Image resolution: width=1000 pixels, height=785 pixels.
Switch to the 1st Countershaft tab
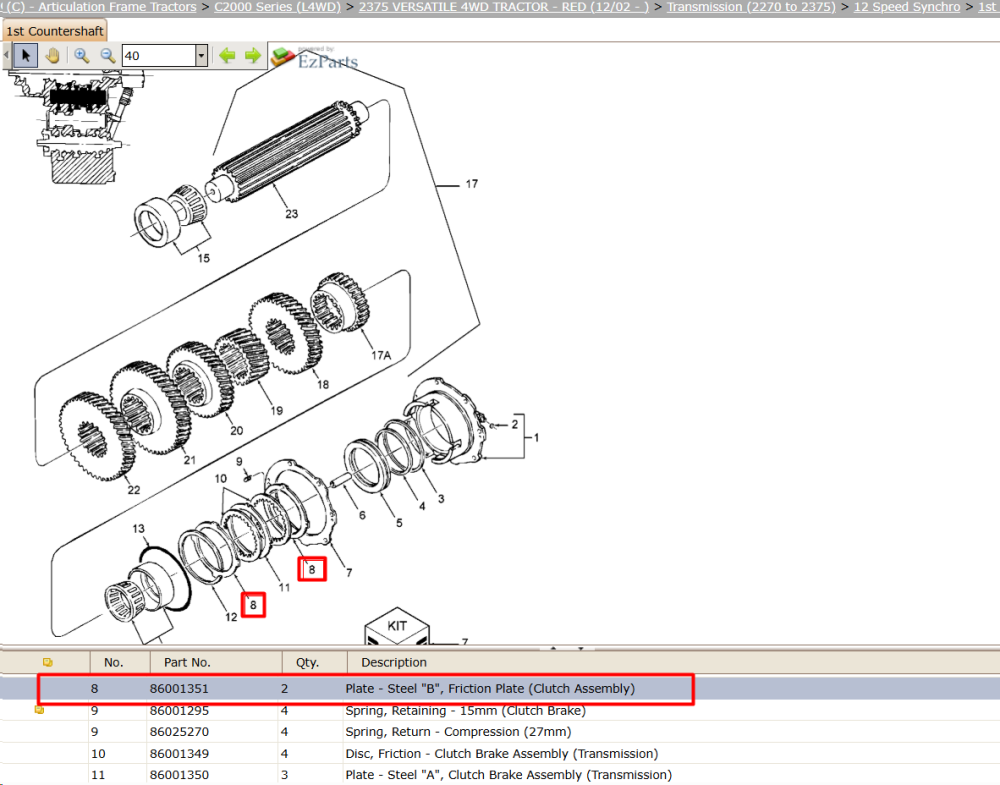click(x=54, y=31)
